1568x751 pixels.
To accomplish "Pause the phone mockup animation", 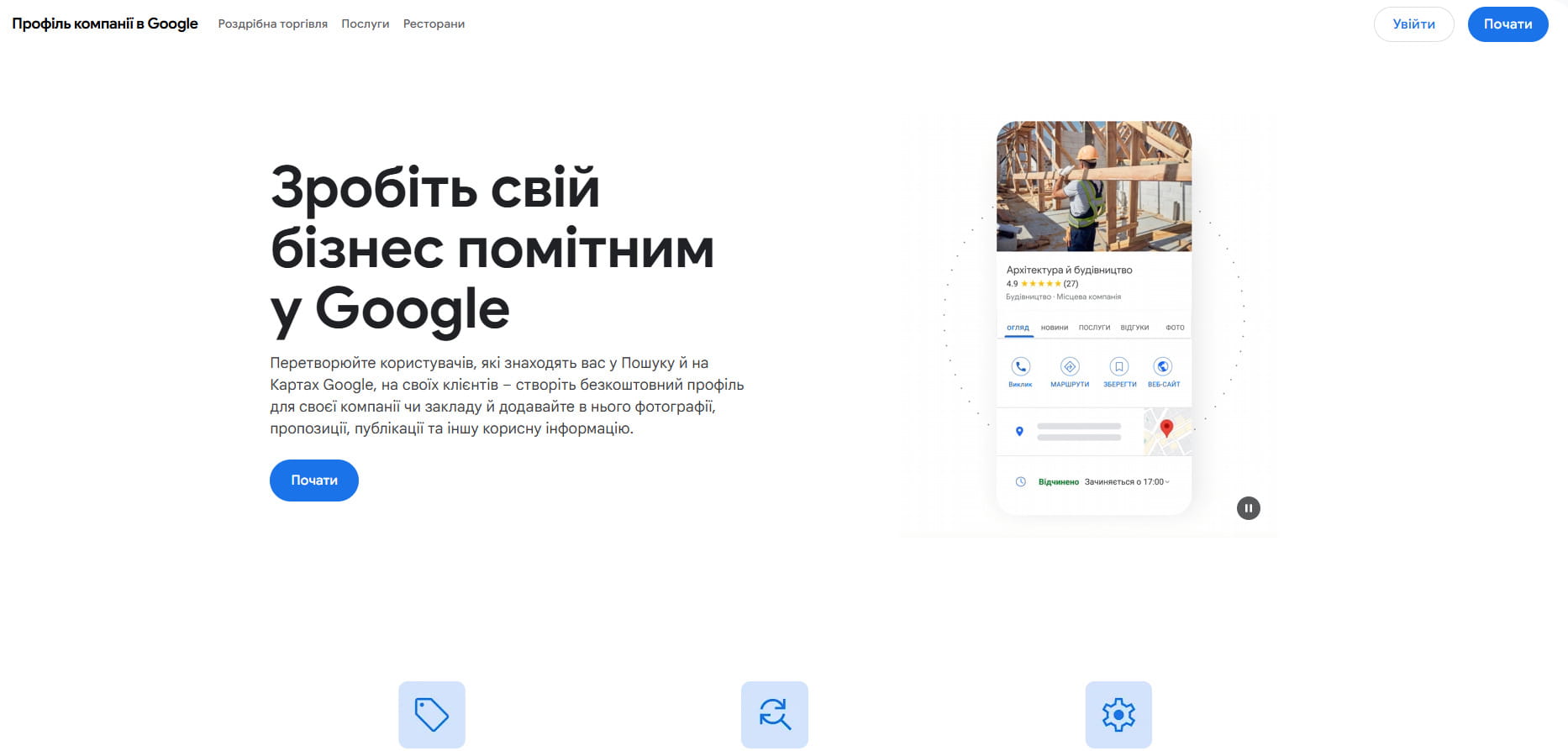I will click(x=1249, y=508).
